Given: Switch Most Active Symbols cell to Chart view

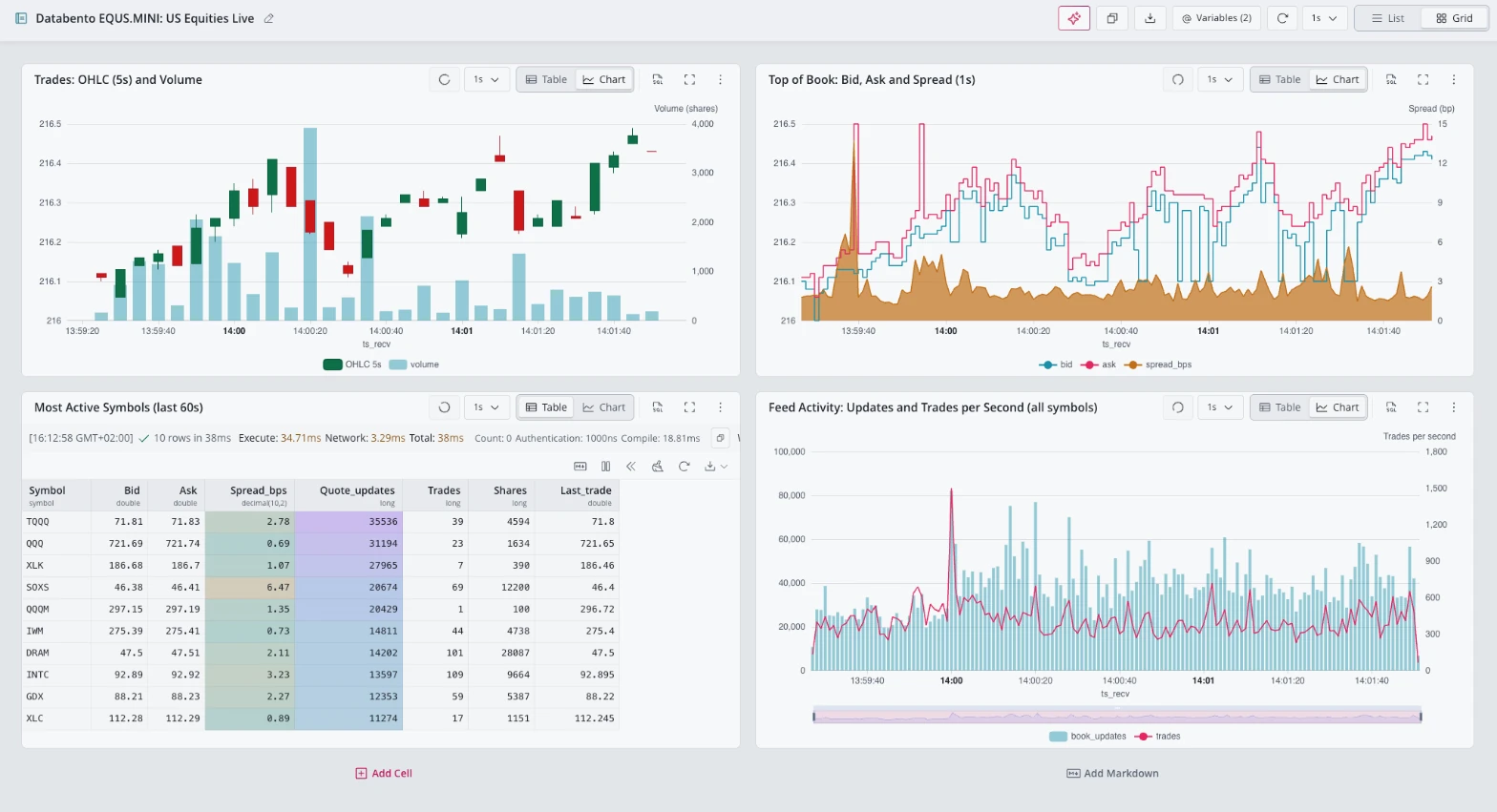Looking at the screenshot, I should tap(604, 407).
